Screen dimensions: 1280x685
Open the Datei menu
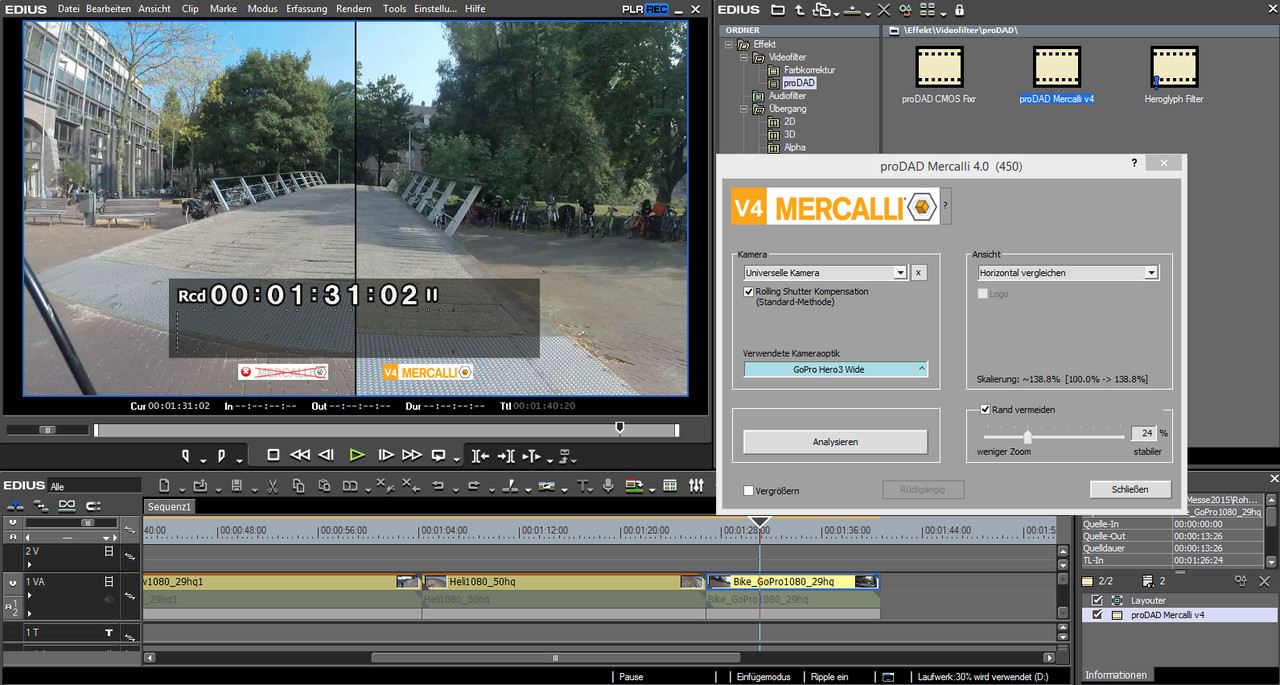click(x=68, y=8)
